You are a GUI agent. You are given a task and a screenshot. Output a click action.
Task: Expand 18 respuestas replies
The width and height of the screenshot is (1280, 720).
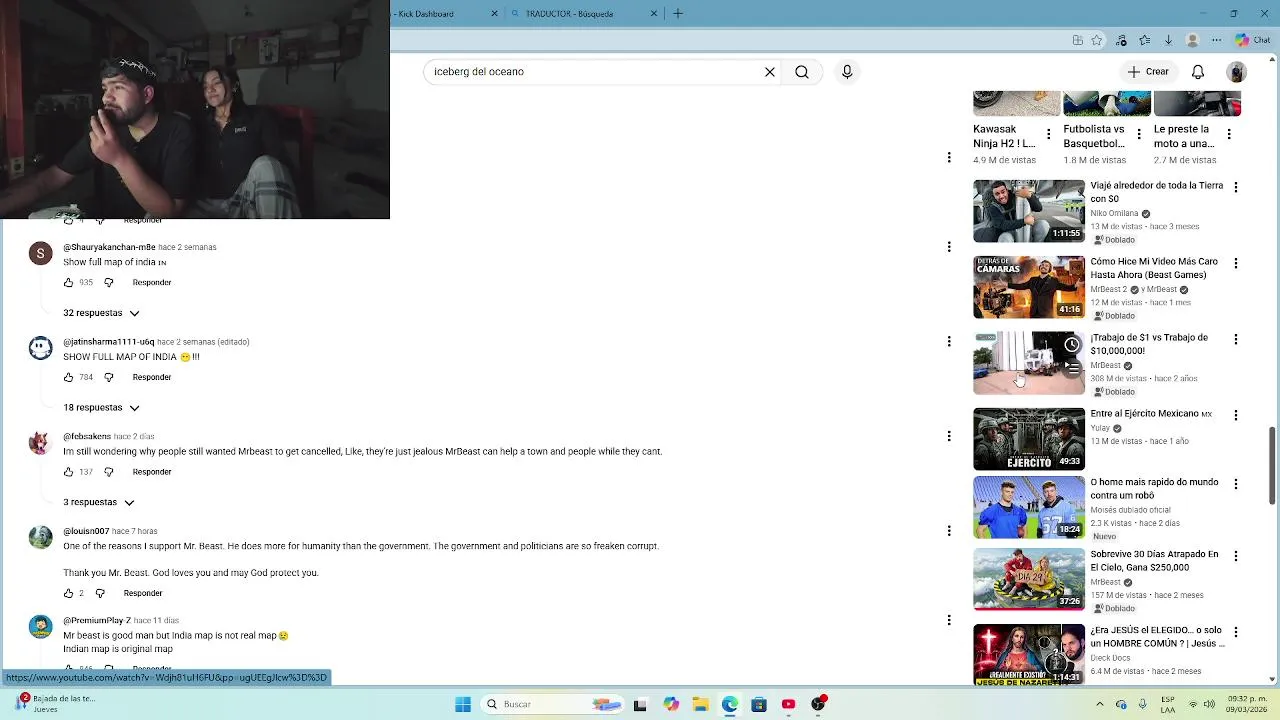point(101,407)
